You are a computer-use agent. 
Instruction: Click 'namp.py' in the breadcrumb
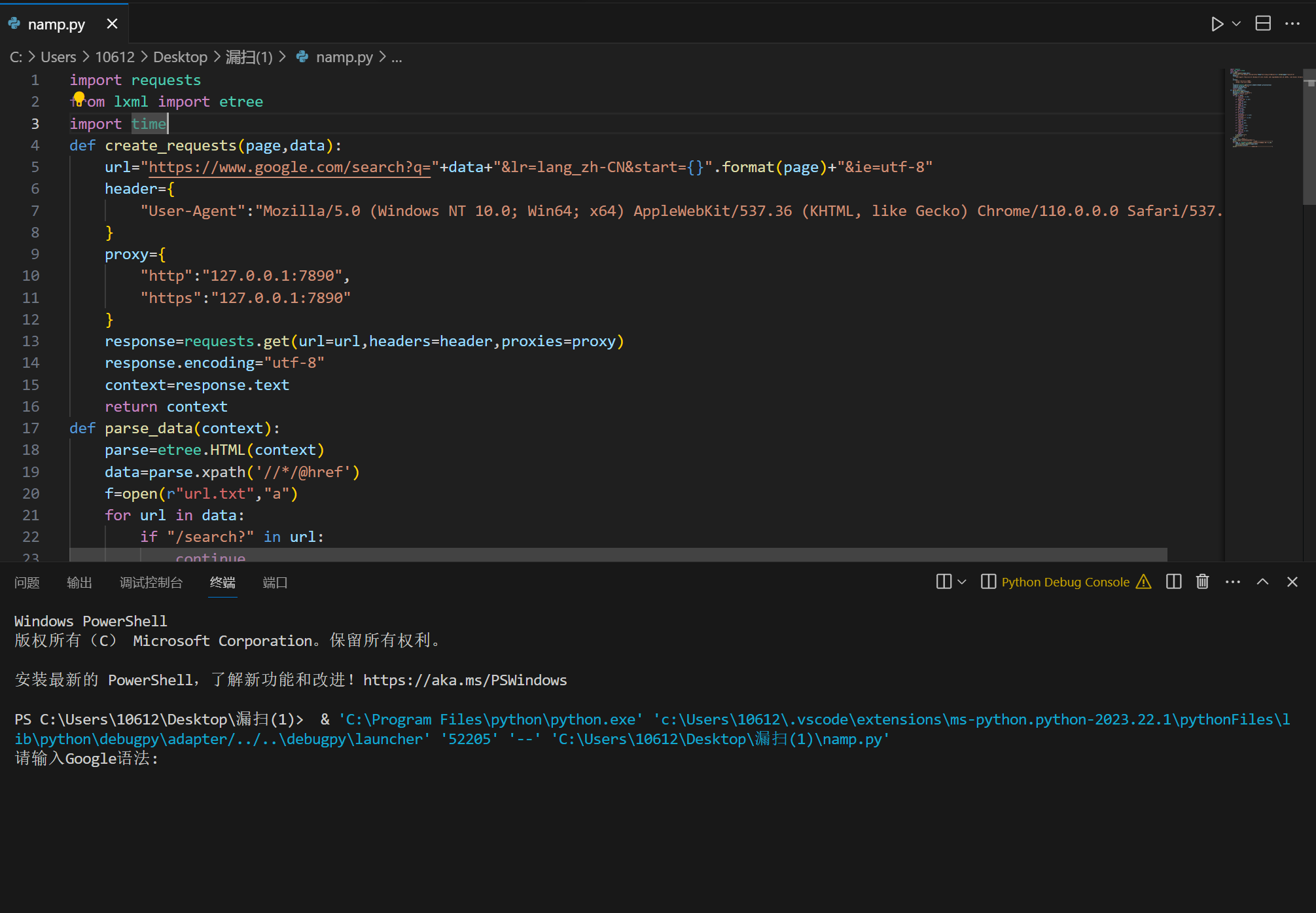click(344, 57)
